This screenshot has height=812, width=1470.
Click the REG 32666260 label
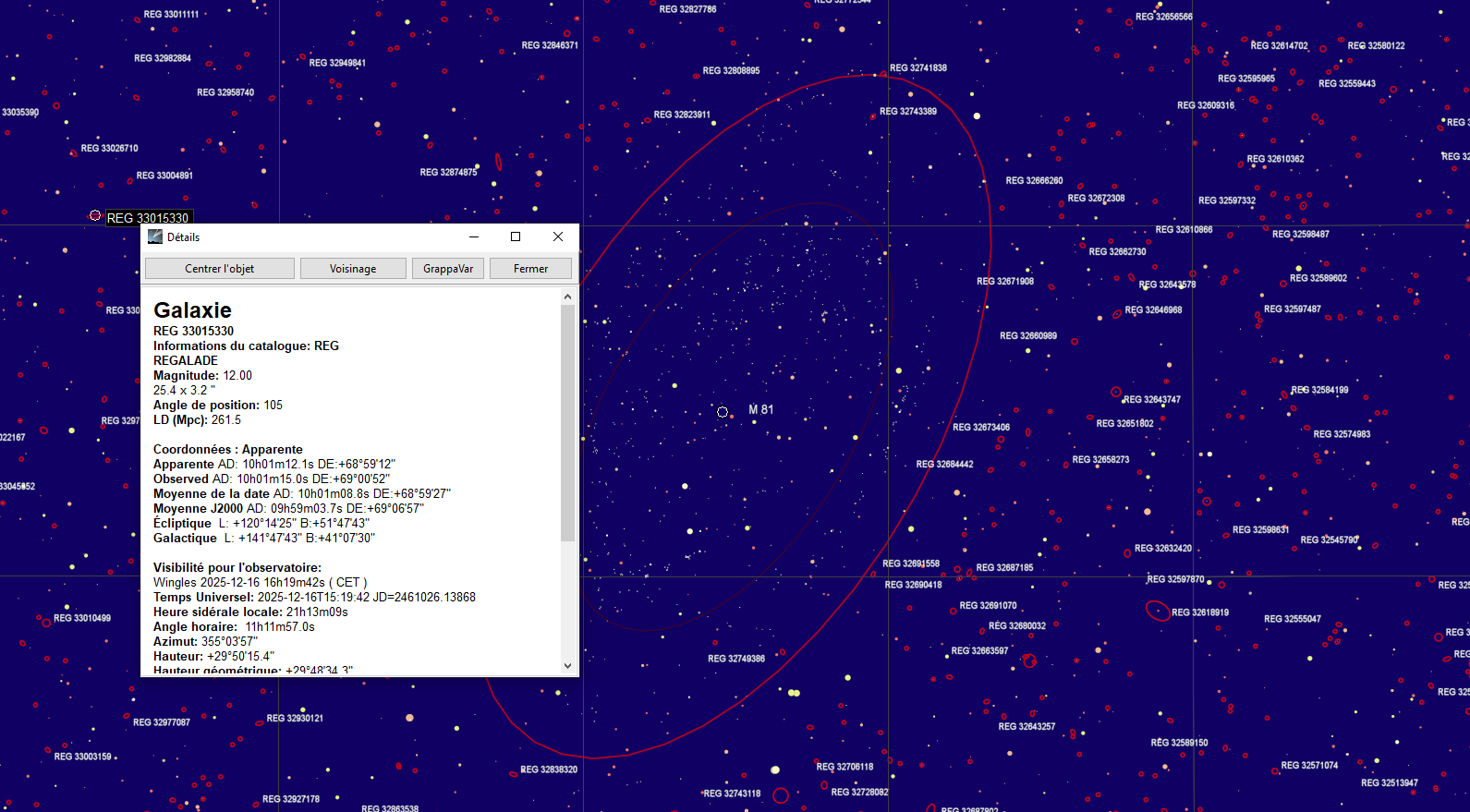click(1034, 180)
